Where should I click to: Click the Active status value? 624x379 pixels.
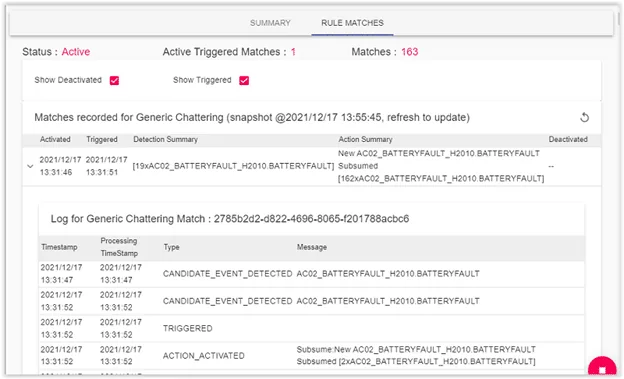76,52
